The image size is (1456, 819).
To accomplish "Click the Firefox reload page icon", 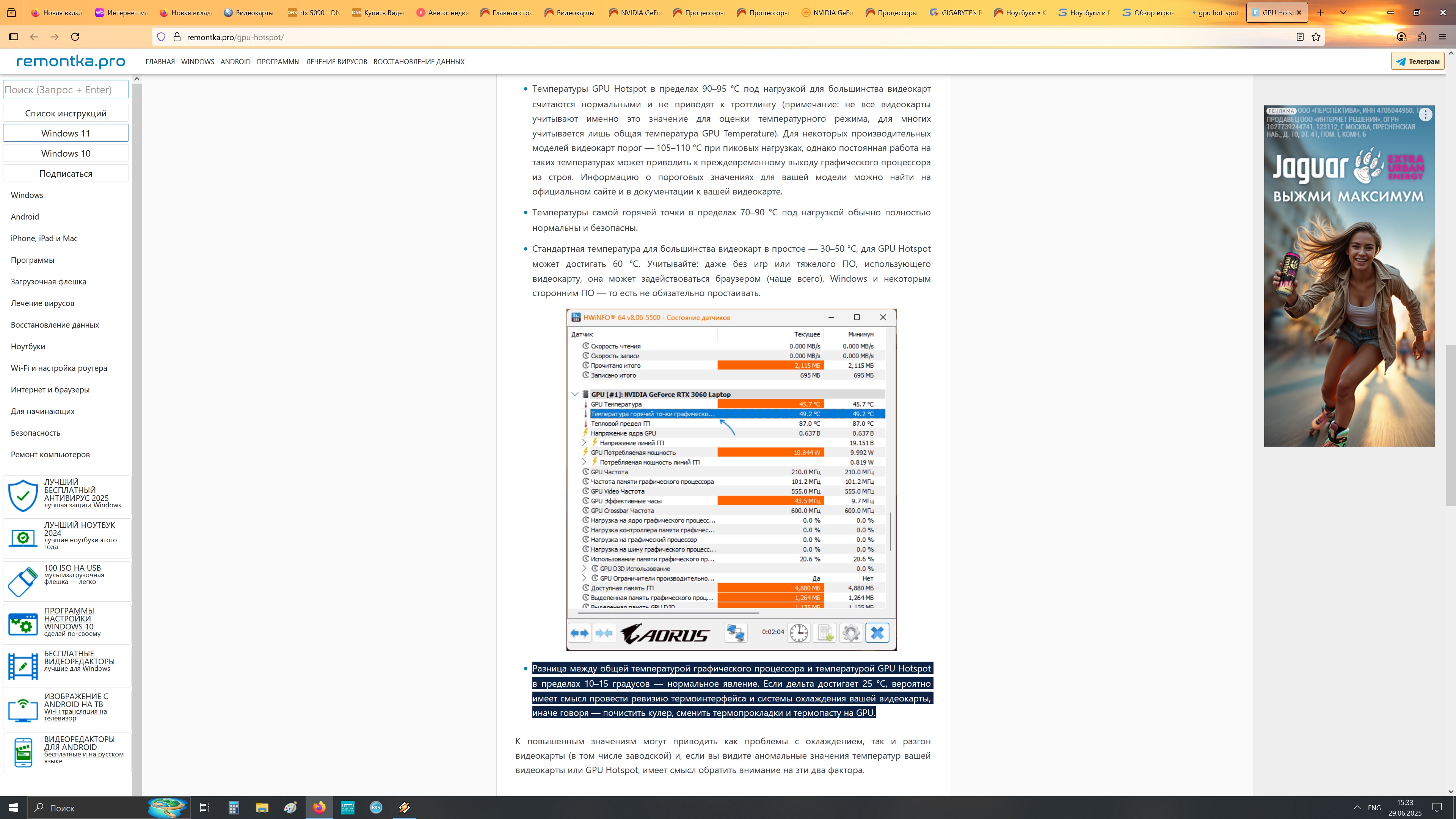I will click(x=75, y=37).
